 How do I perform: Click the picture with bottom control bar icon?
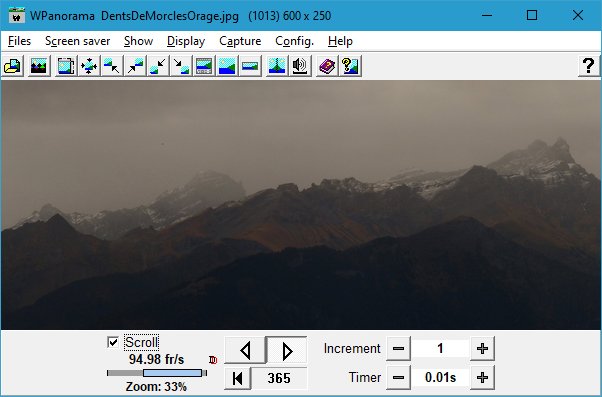[x=204, y=66]
